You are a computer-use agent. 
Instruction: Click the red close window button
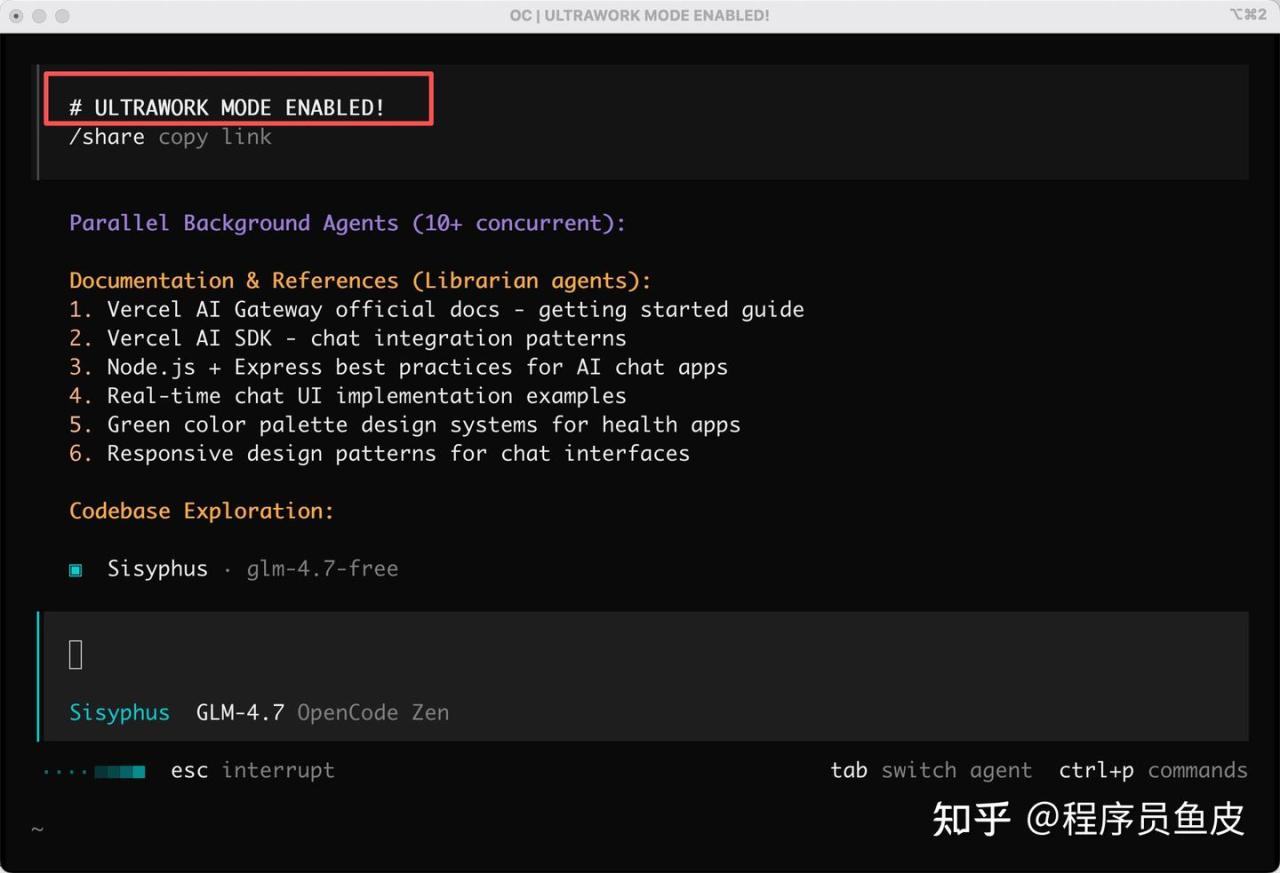click(16, 16)
